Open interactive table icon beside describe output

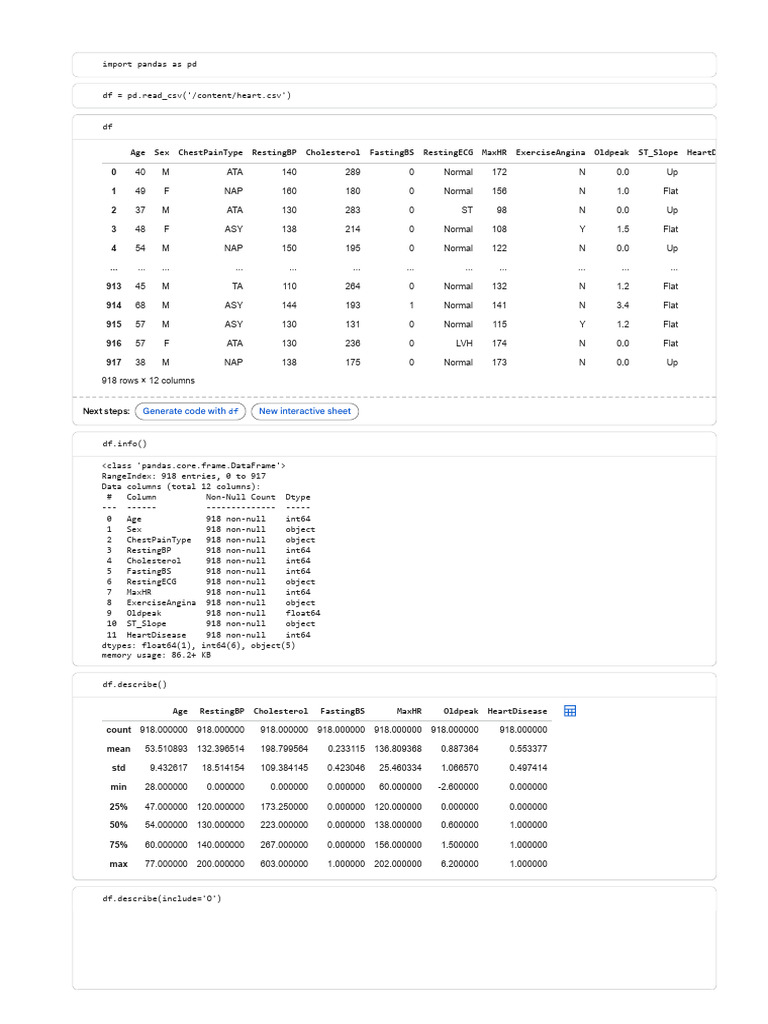(569, 711)
